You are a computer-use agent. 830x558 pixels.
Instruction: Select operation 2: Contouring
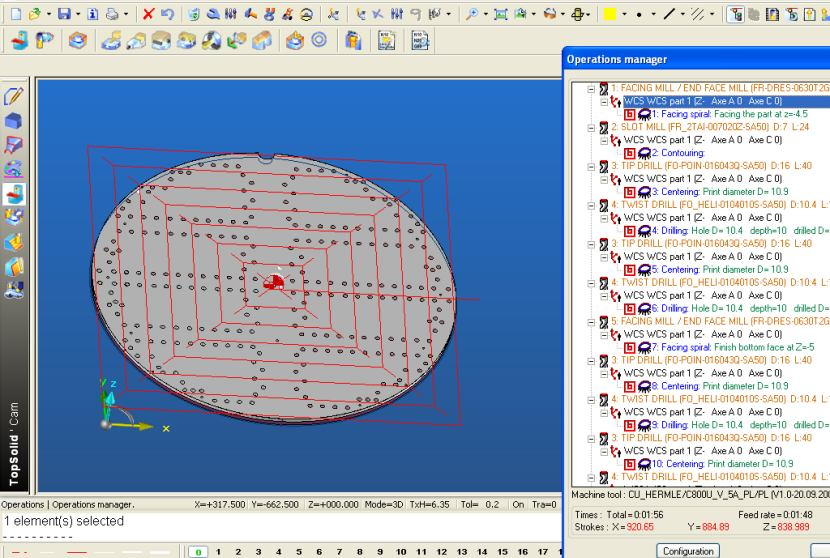(x=678, y=153)
